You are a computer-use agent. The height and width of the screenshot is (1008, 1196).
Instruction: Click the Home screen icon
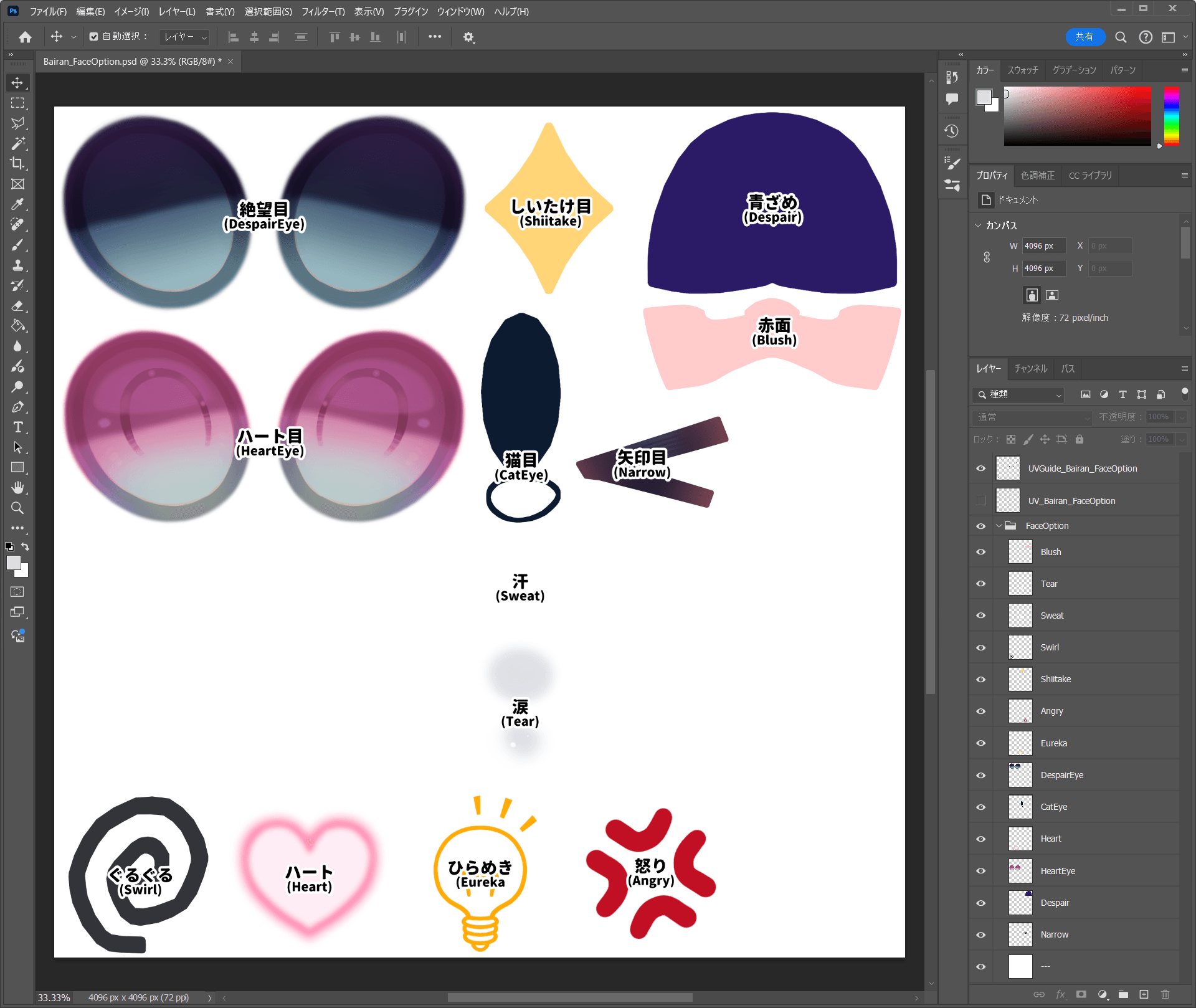click(25, 37)
